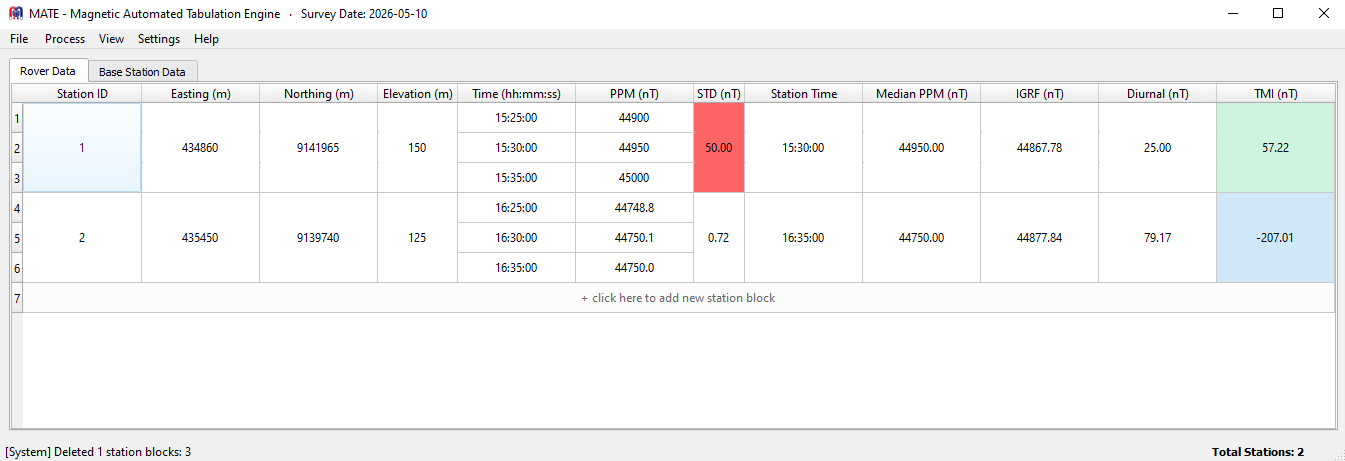The width and height of the screenshot is (1345, 461).
Task: Click the Diurnal (nT) column header
Action: pyautogui.click(x=1157, y=94)
